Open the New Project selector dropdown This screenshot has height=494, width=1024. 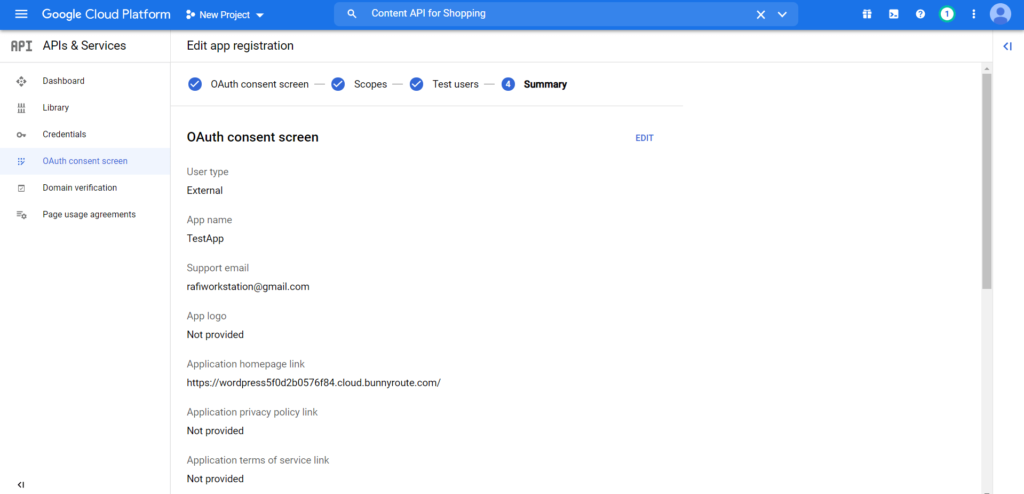(x=225, y=15)
